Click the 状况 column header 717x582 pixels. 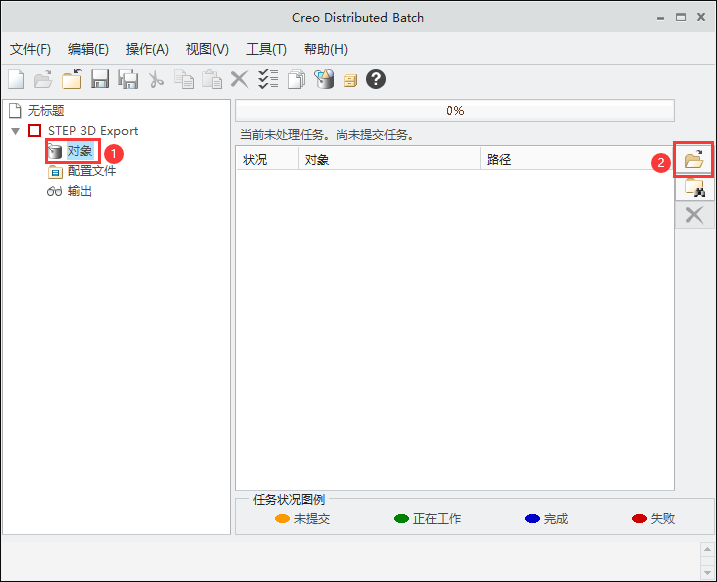click(x=268, y=160)
